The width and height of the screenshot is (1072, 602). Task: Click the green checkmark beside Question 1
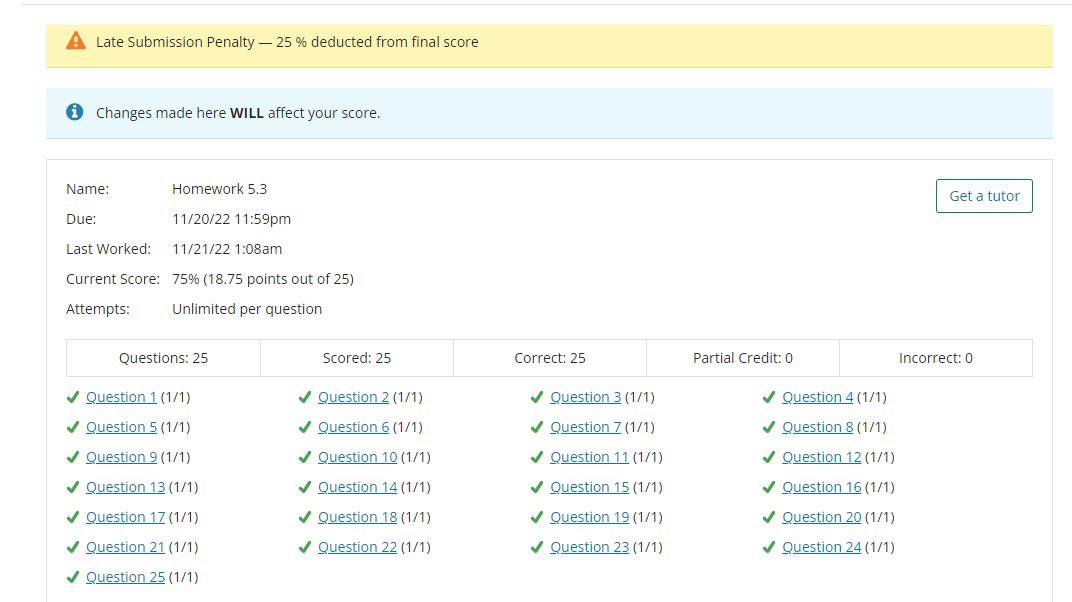pos(72,397)
